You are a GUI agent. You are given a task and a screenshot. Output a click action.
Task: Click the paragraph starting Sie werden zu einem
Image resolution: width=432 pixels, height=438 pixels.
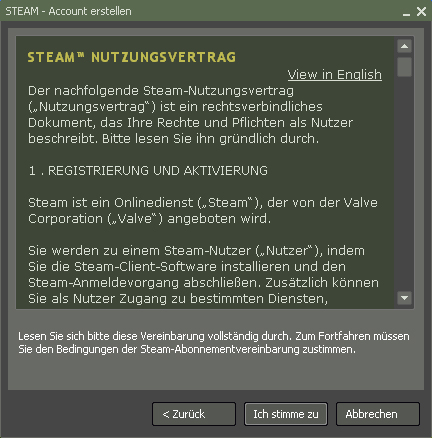tap(203, 275)
